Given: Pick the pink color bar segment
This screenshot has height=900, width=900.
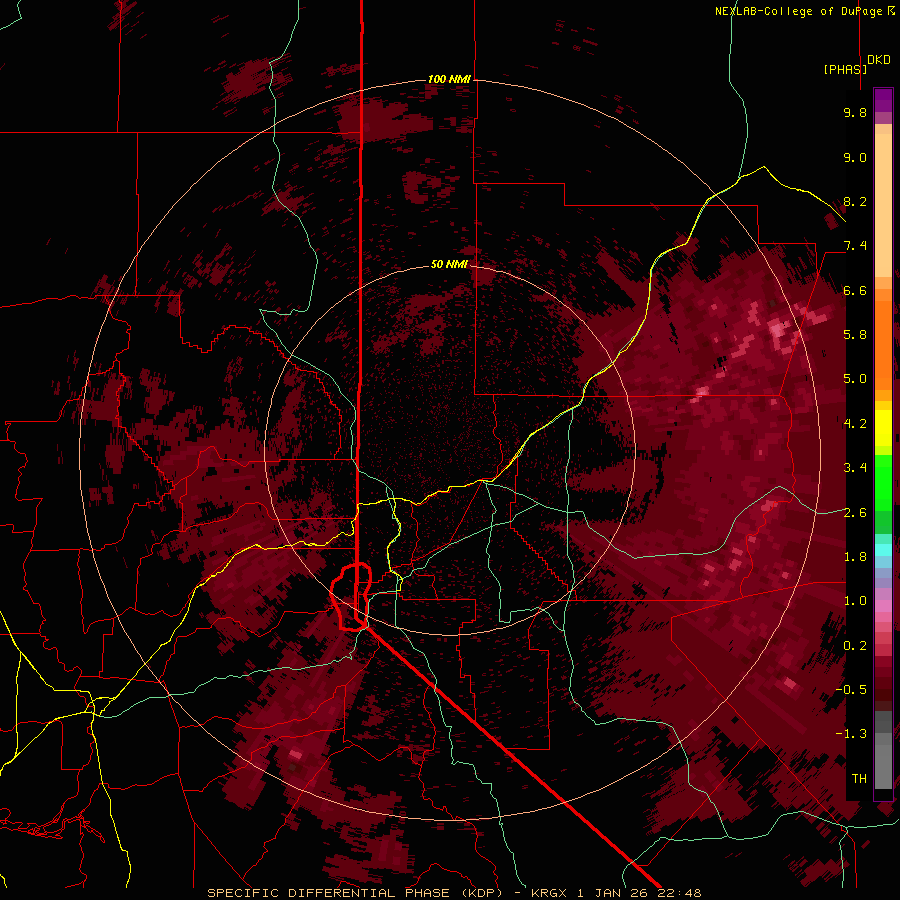Looking at the screenshot, I should pos(883,606).
